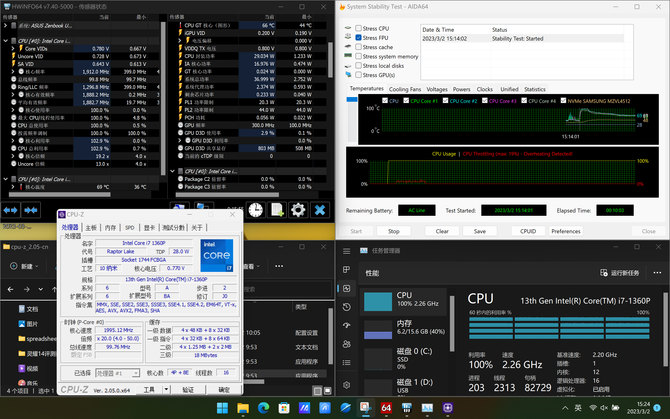Expand the Core VIDs row in HWiNFO

click(13, 49)
